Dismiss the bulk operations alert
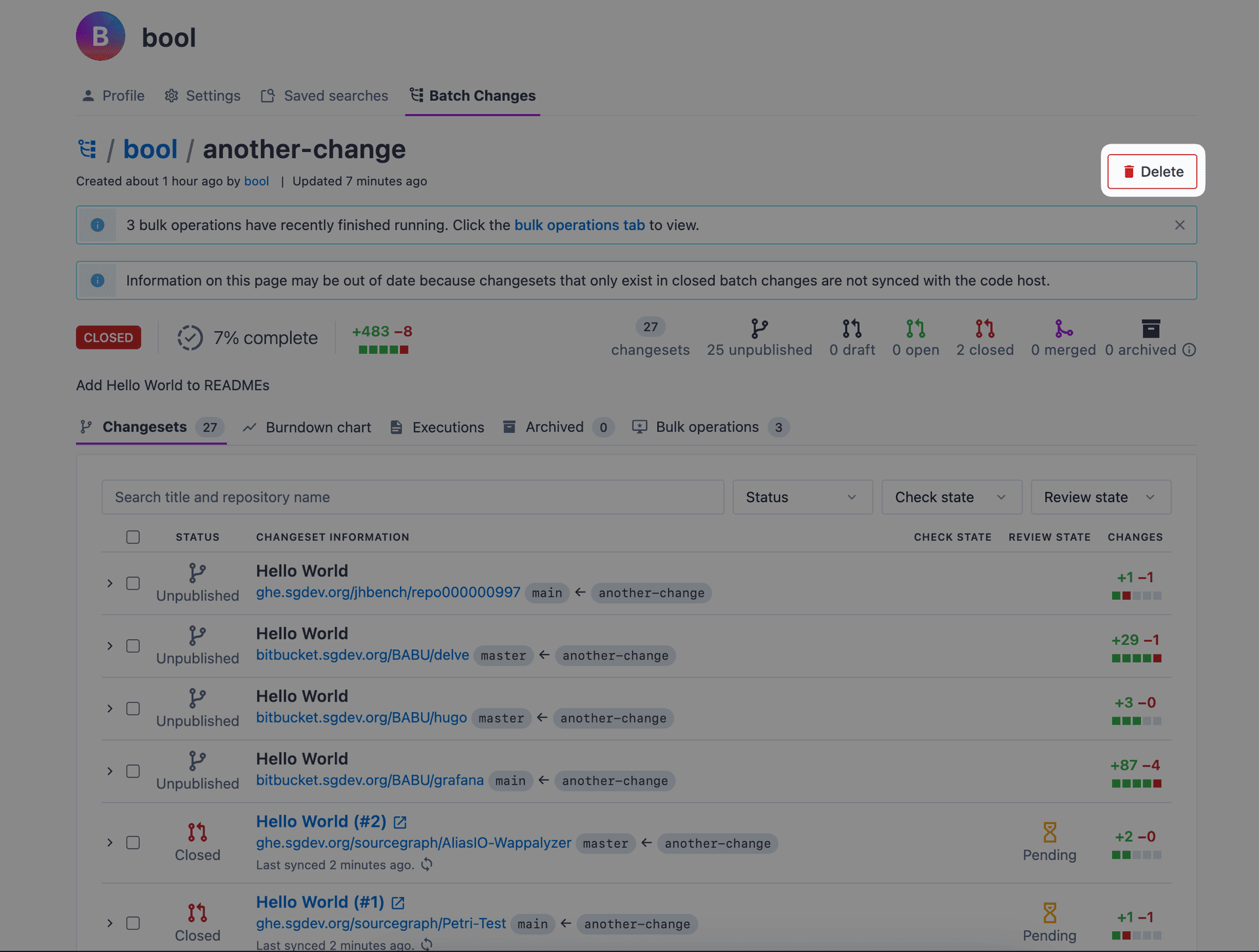This screenshot has width=1259, height=952. point(1180,225)
